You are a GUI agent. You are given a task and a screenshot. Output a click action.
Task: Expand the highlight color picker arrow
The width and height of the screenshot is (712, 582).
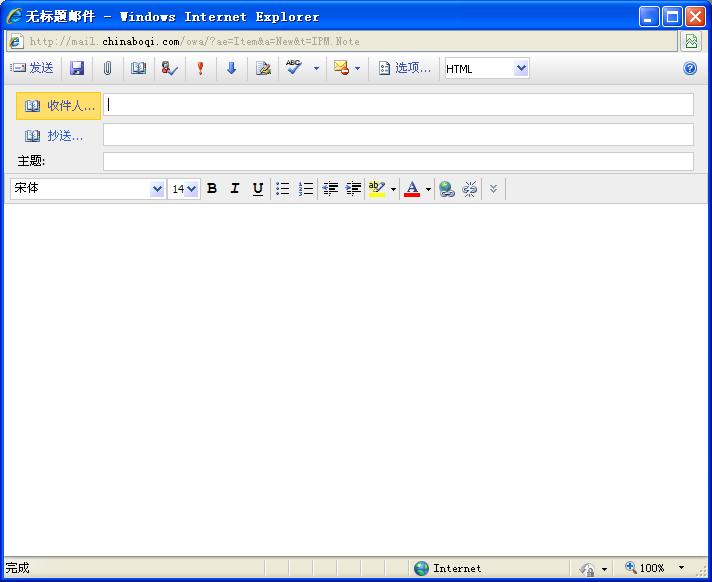click(393, 189)
